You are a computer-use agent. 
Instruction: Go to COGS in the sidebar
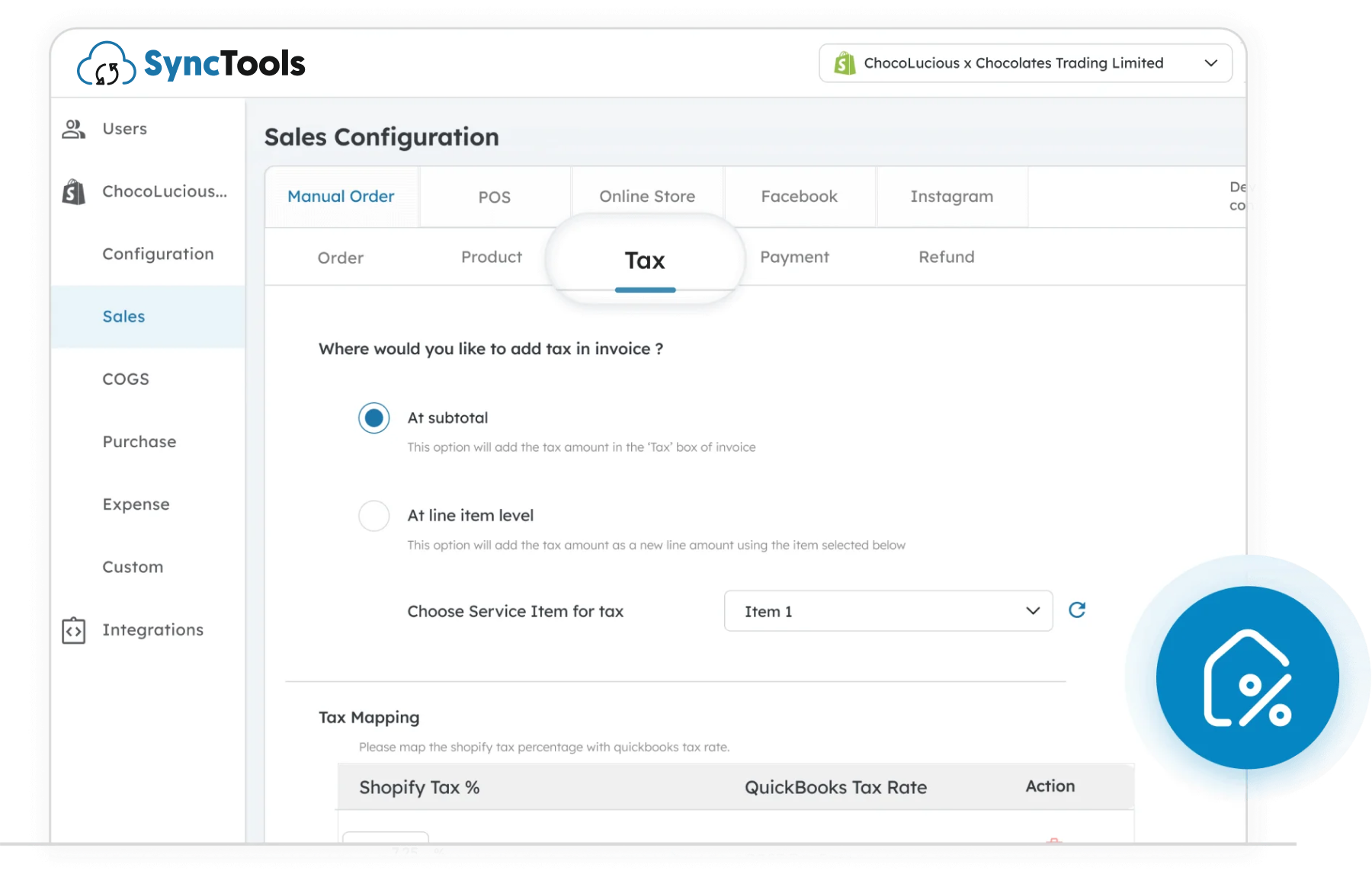pyautogui.click(x=126, y=379)
